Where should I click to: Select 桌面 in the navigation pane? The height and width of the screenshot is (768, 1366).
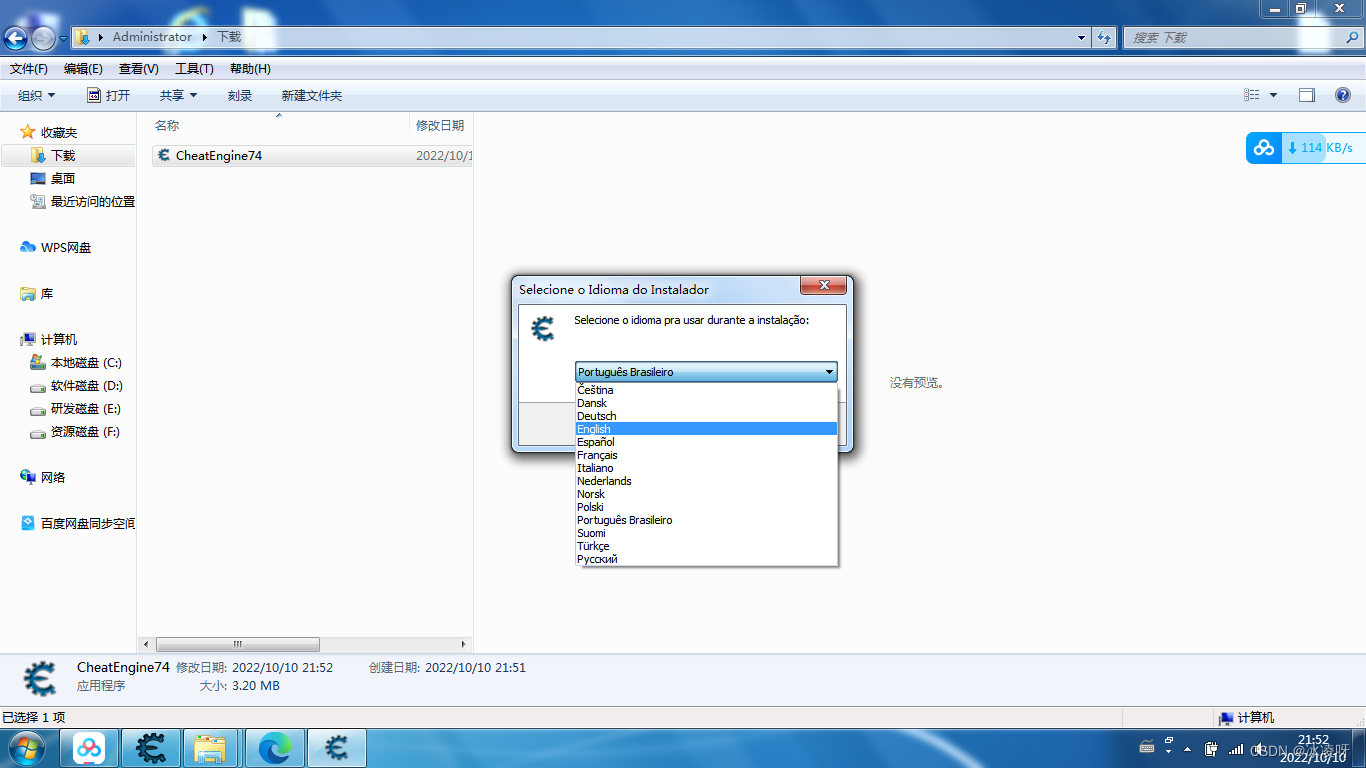(63, 178)
